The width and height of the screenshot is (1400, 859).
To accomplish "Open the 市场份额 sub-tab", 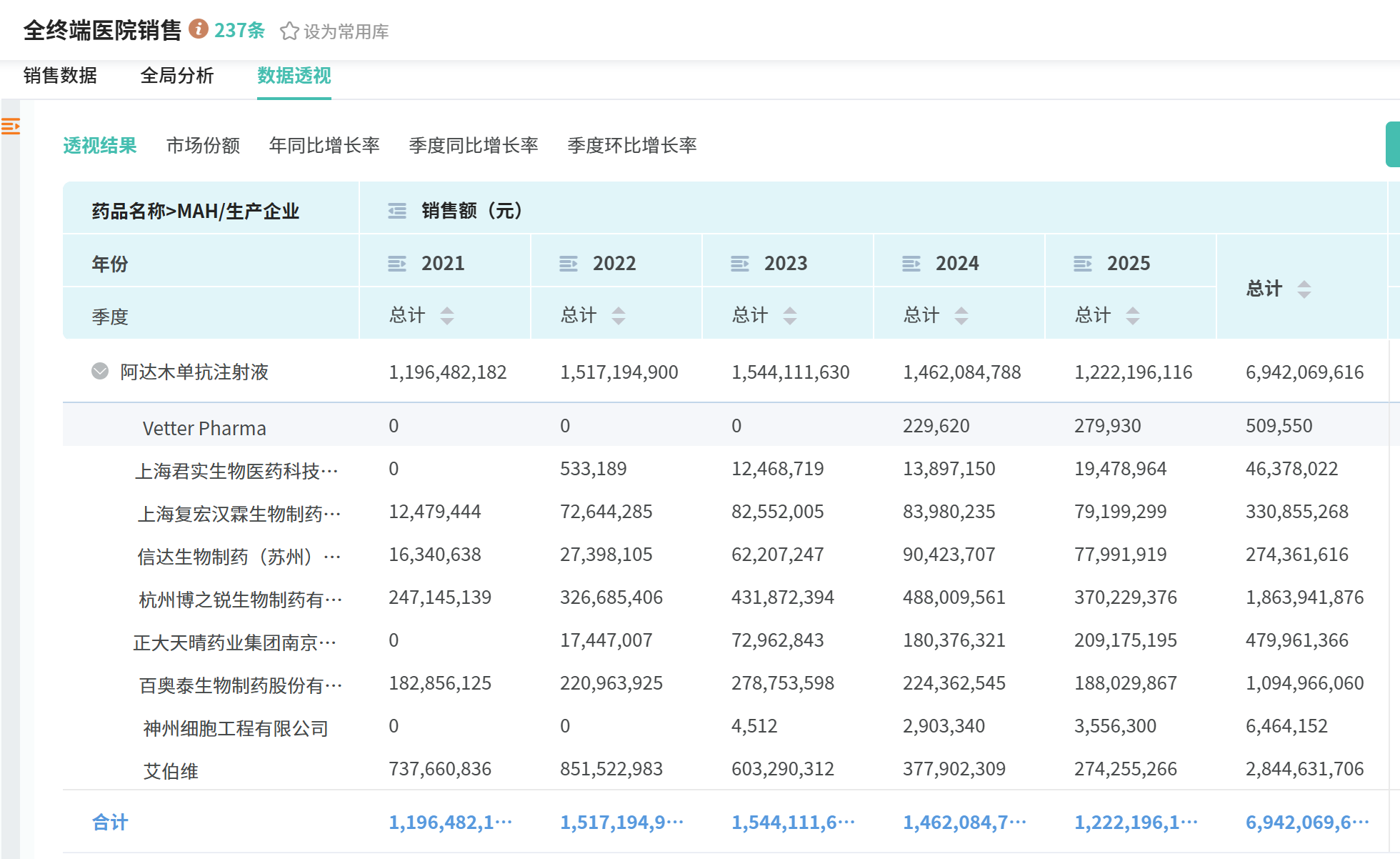I will [203, 146].
